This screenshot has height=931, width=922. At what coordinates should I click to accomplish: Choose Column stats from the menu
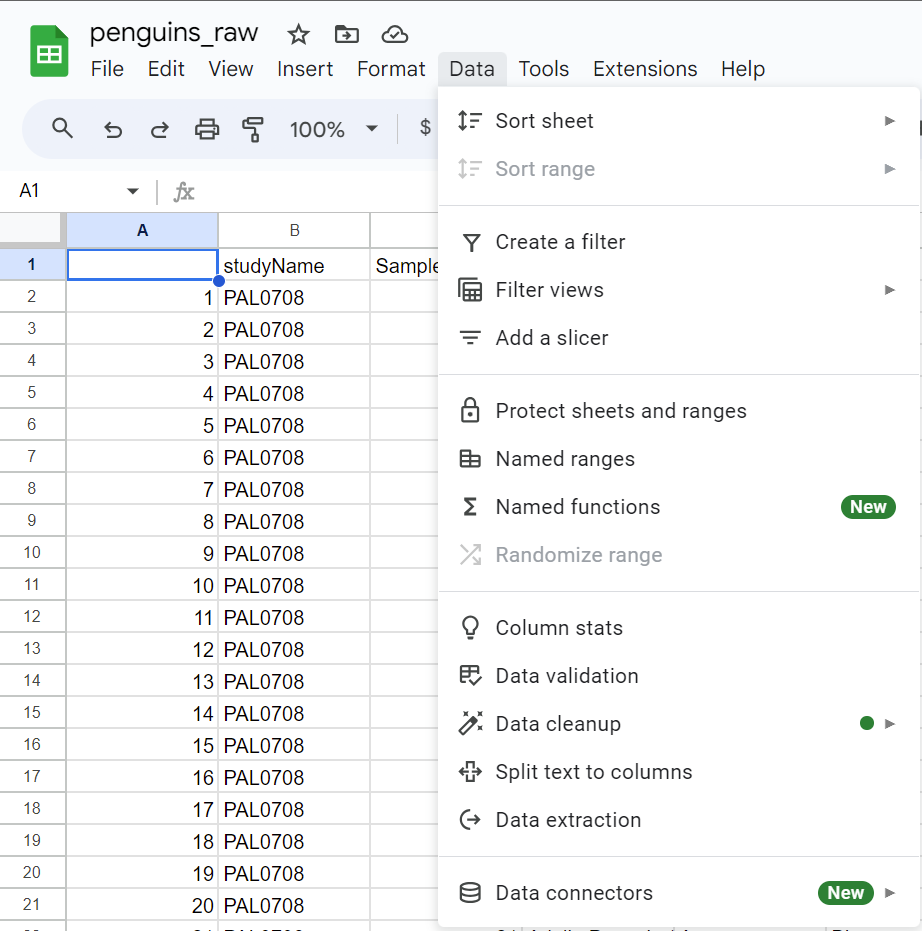click(559, 627)
